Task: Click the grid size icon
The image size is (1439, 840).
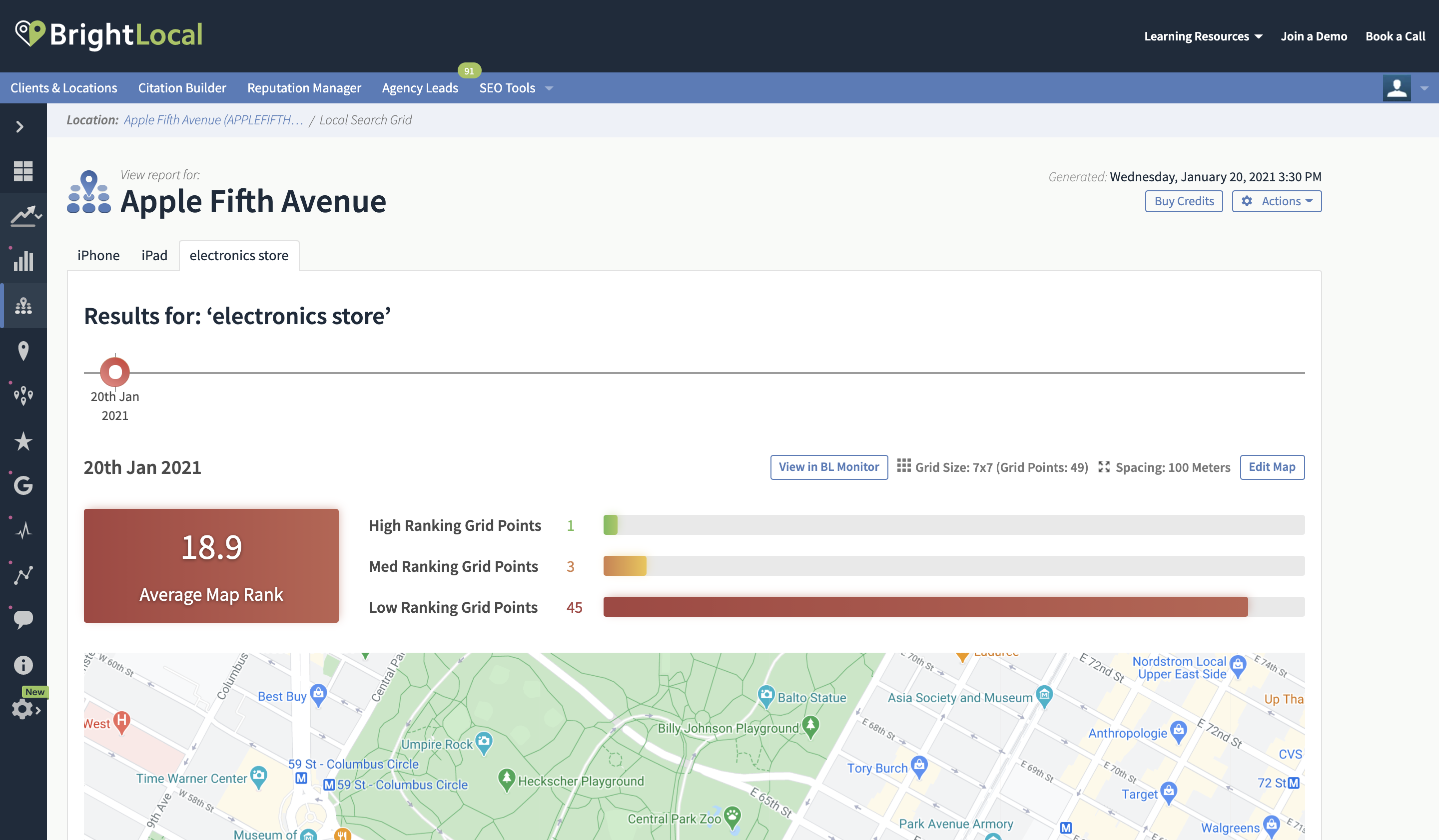Action: (x=903, y=466)
